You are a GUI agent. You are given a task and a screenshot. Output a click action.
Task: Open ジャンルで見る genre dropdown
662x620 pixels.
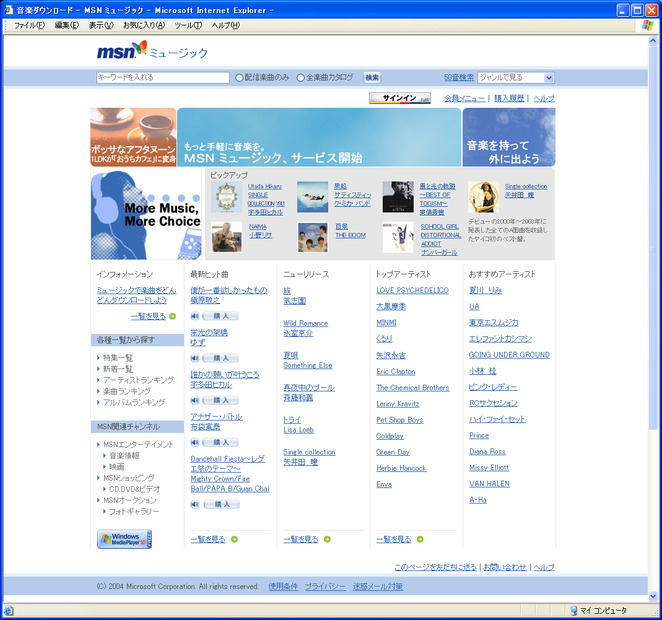(x=548, y=78)
